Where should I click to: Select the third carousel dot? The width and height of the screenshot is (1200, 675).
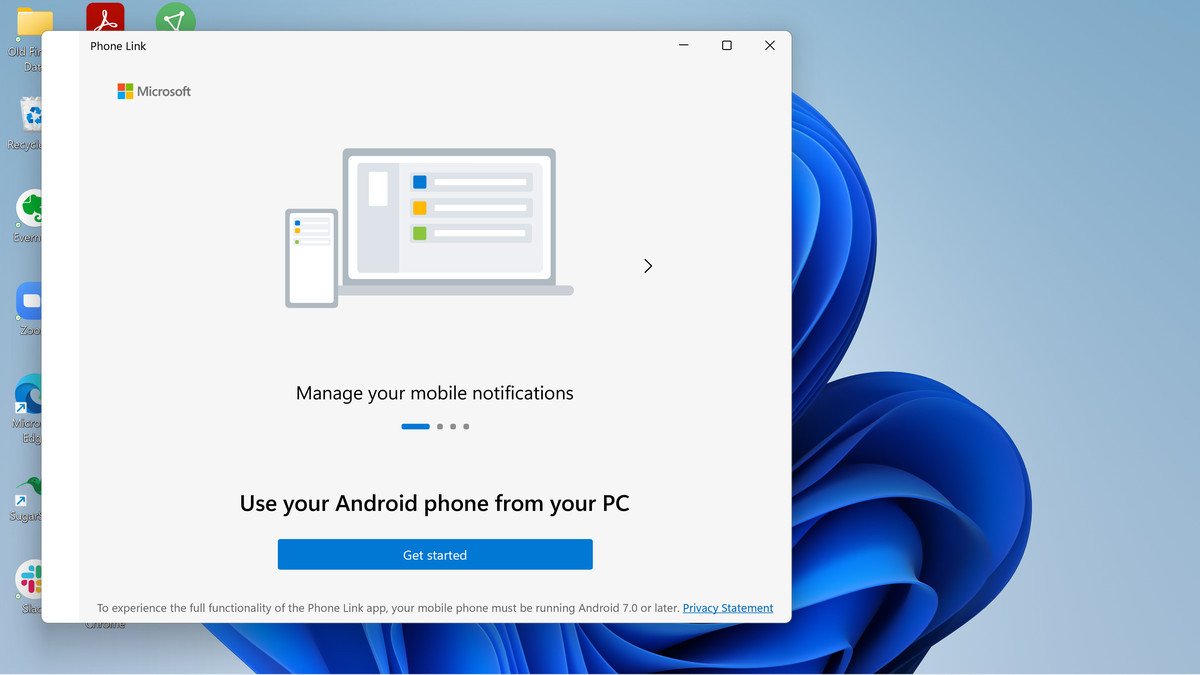pyautogui.click(x=452, y=426)
